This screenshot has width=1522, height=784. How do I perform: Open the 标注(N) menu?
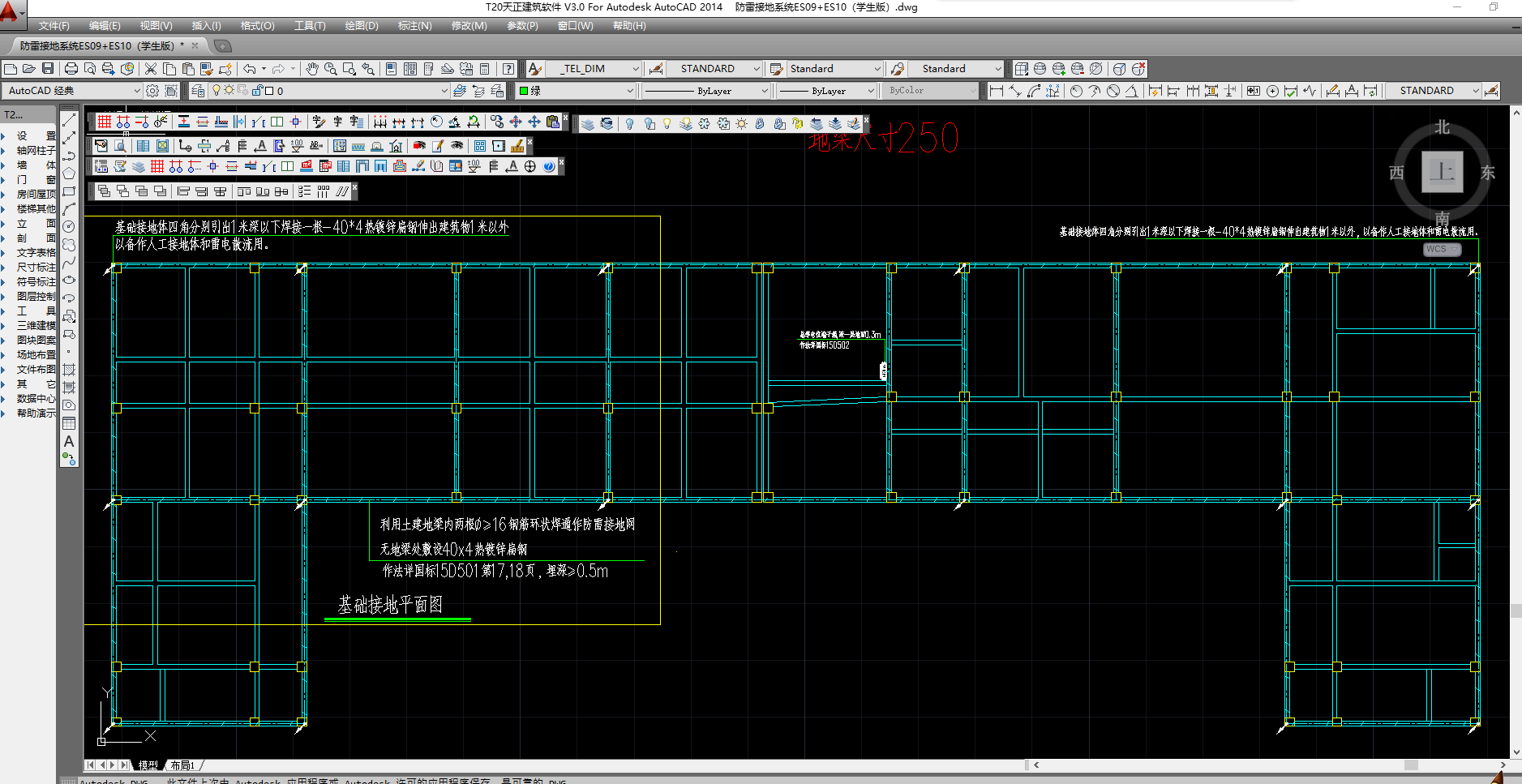pos(414,26)
